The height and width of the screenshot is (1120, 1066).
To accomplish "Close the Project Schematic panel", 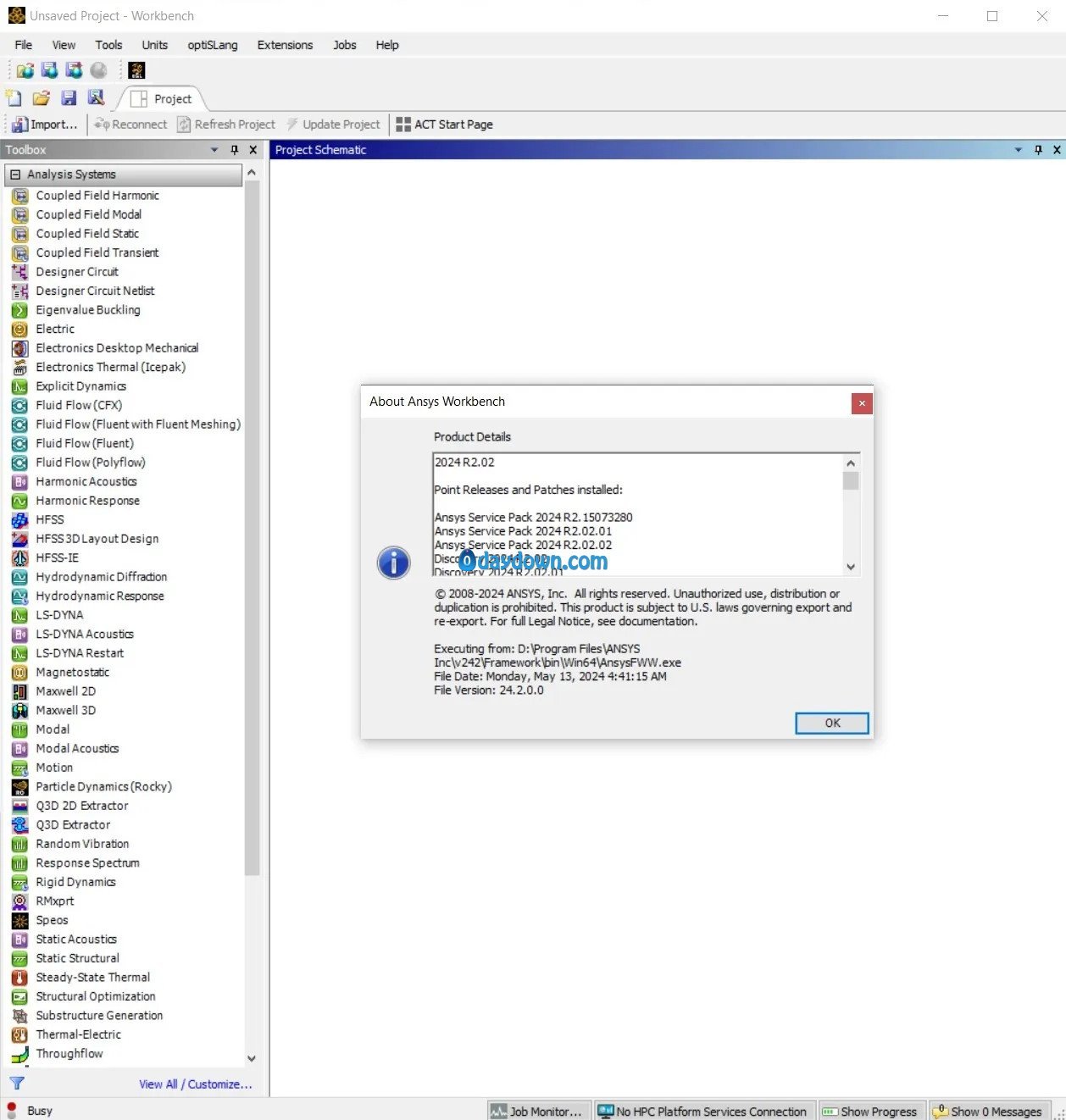I will [x=1057, y=150].
